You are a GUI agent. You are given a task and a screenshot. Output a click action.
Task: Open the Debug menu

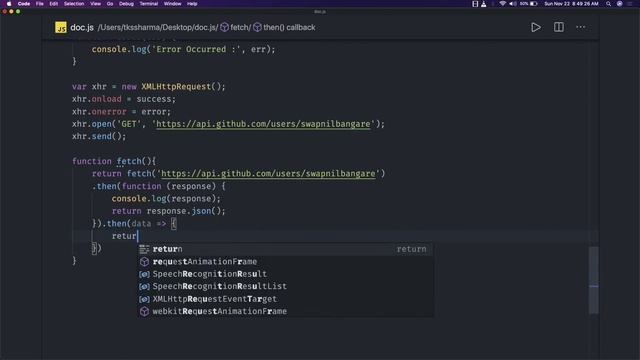126,4
